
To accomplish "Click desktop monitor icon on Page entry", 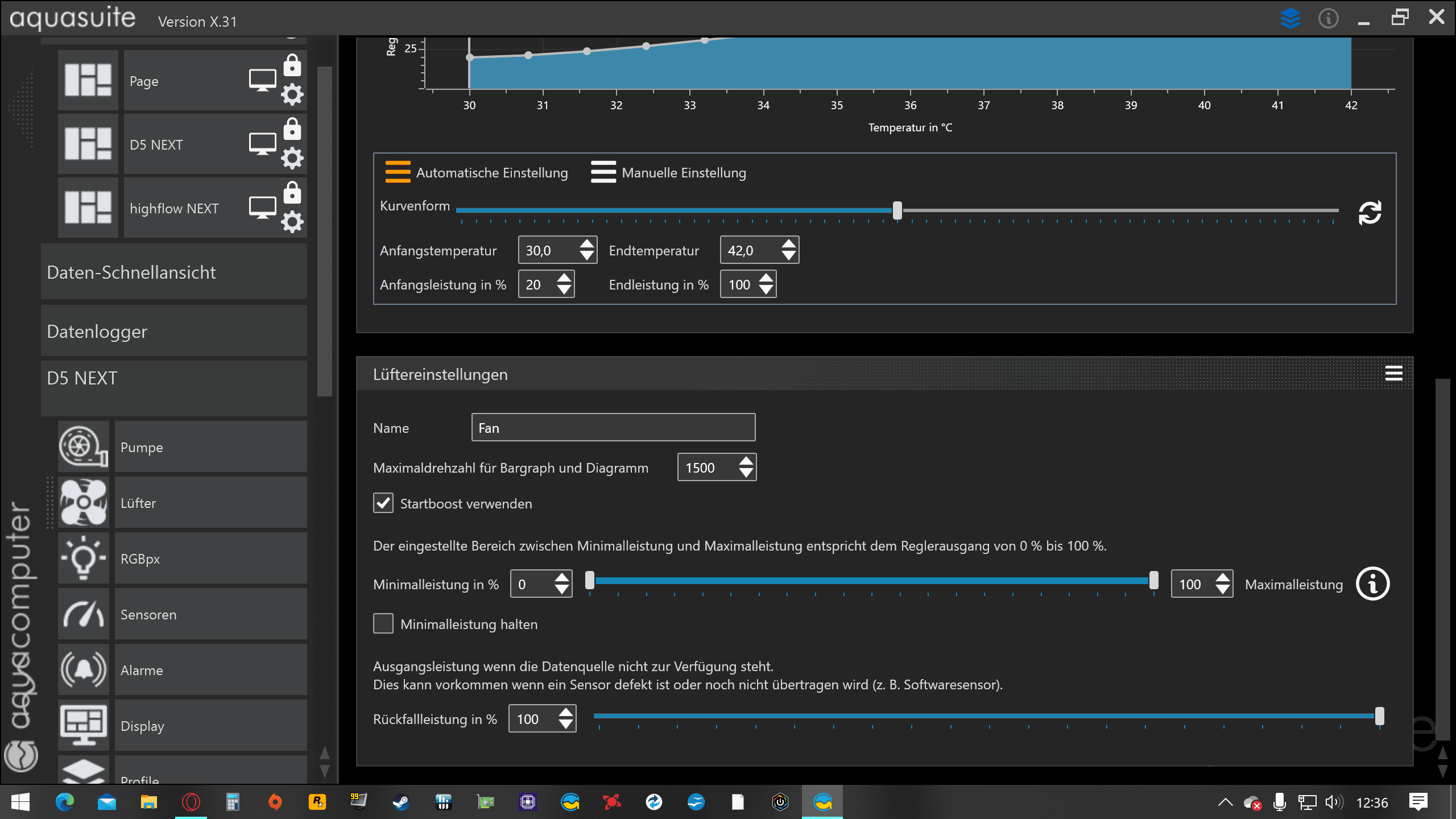I will pos(262,81).
